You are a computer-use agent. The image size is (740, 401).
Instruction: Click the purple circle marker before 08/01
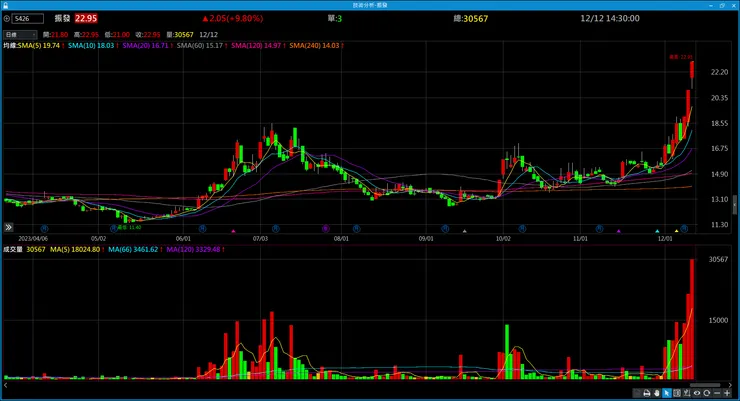coord(325,228)
